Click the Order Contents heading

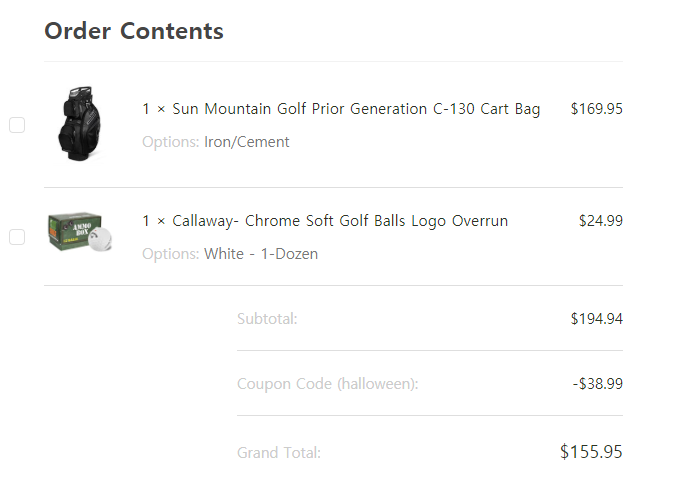click(134, 31)
